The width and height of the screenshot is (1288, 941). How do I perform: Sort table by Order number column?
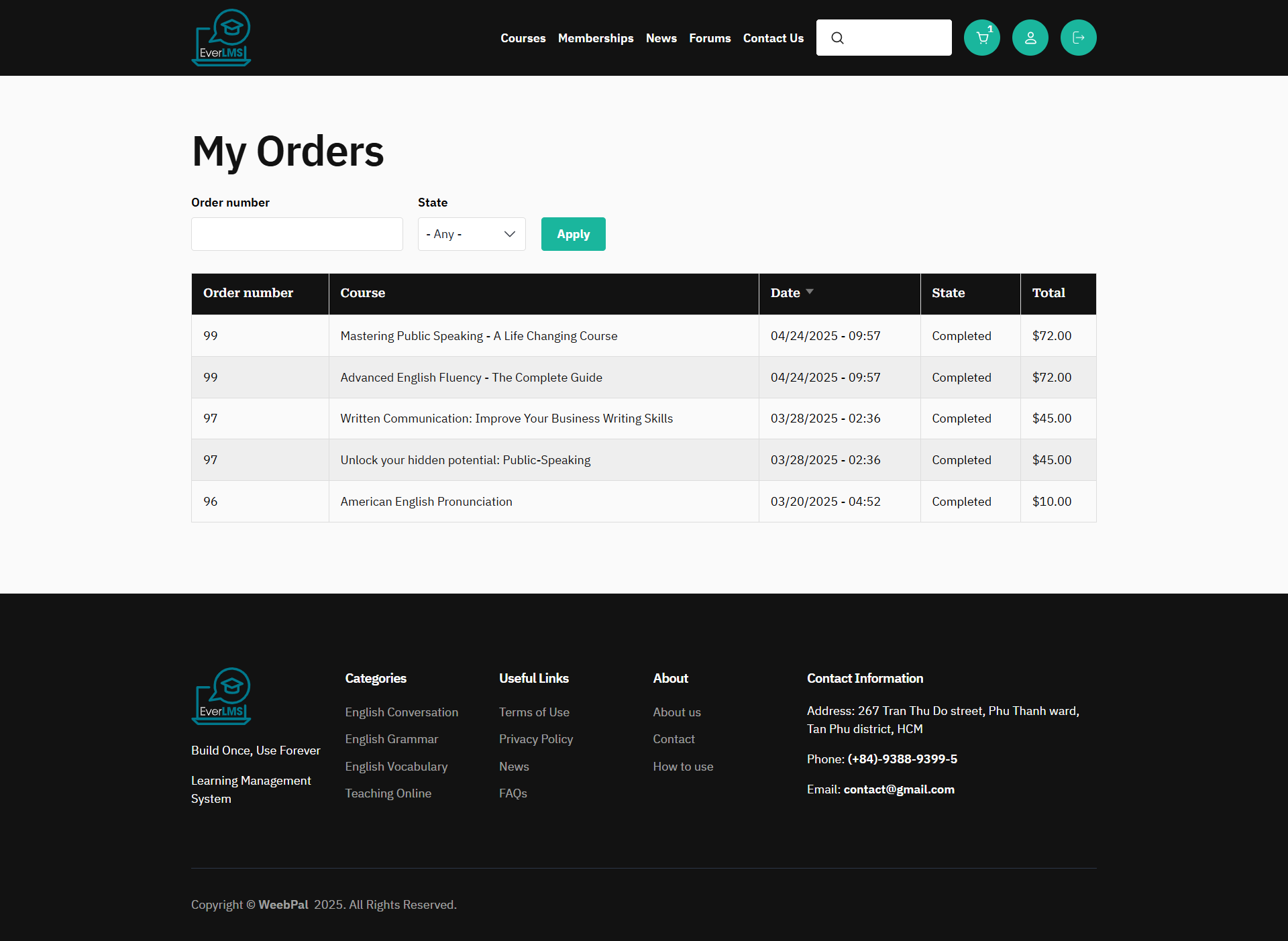click(248, 293)
